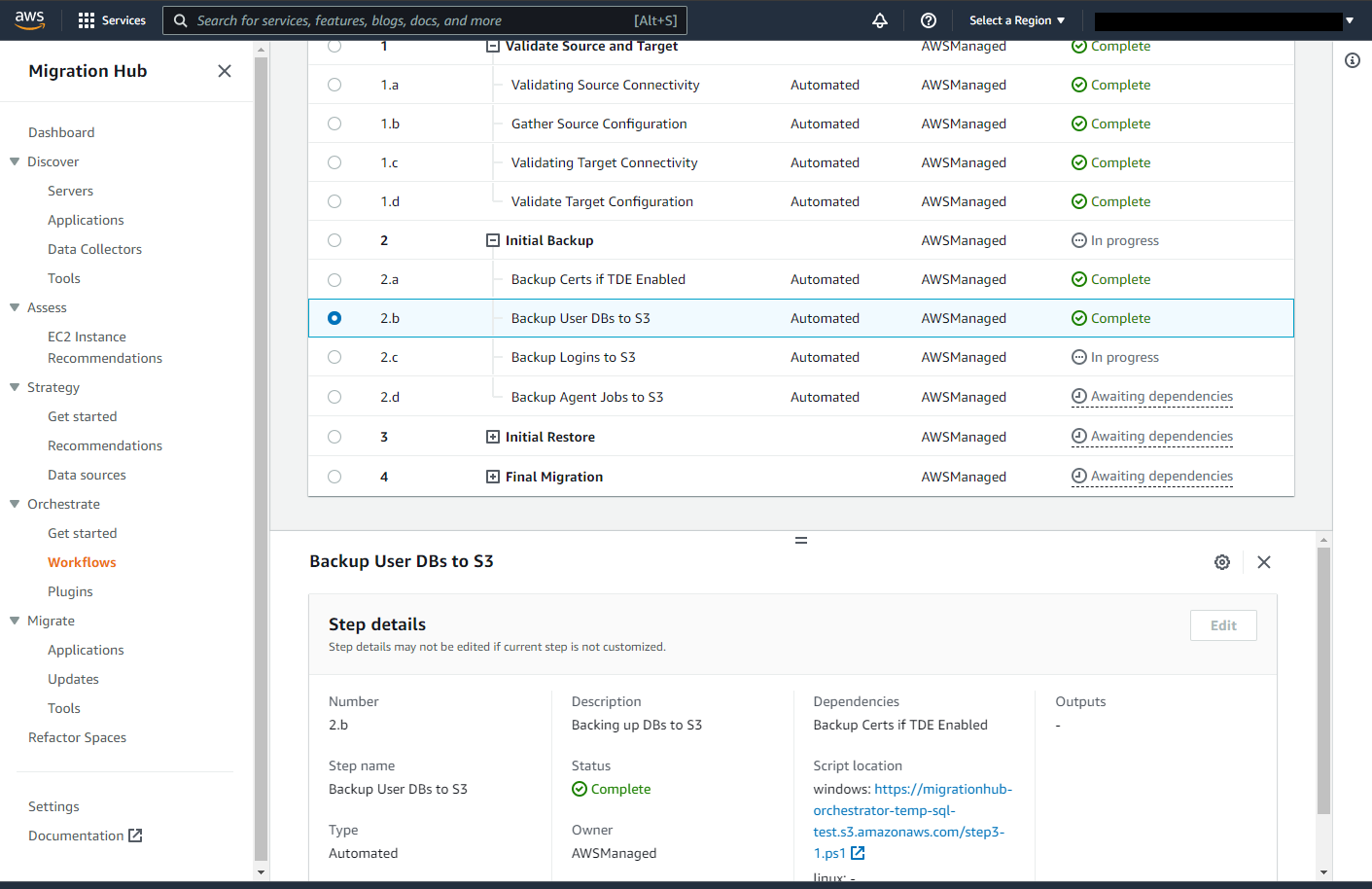Open Workflows under Orchestrate
This screenshot has width=1372, height=889.
[82, 562]
